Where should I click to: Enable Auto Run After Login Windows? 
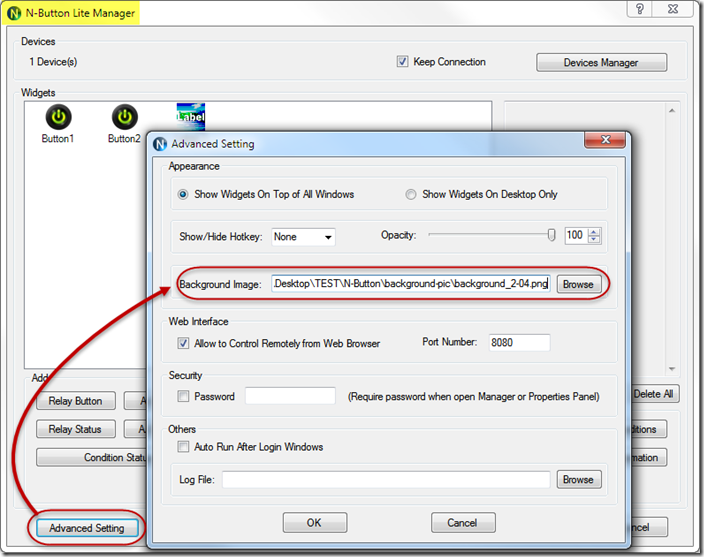coord(183,447)
